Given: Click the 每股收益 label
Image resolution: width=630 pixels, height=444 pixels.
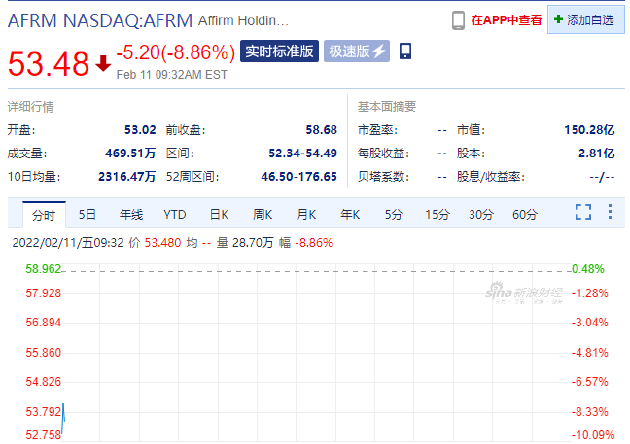Looking at the screenshot, I should click(x=383, y=153).
